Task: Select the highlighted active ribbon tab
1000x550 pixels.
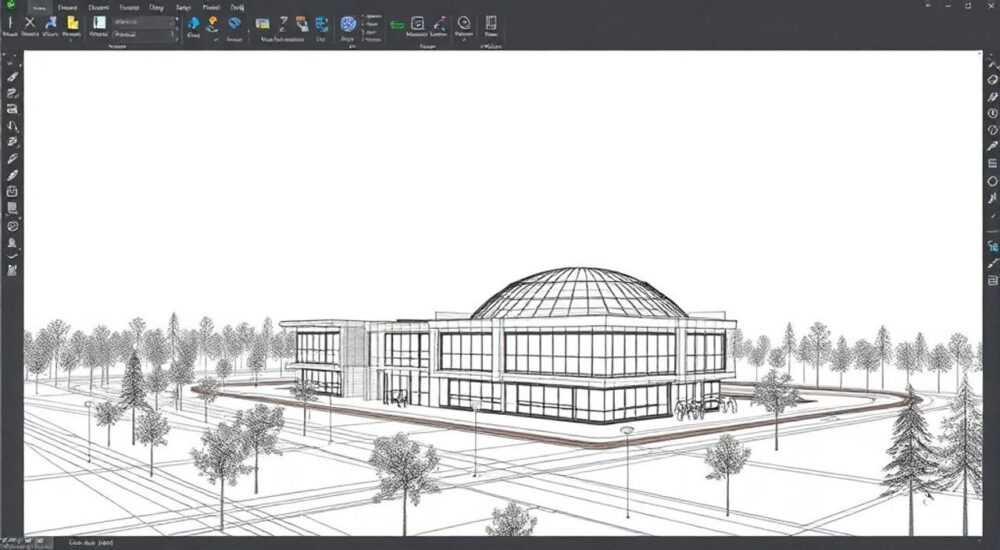Action: [40, 8]
